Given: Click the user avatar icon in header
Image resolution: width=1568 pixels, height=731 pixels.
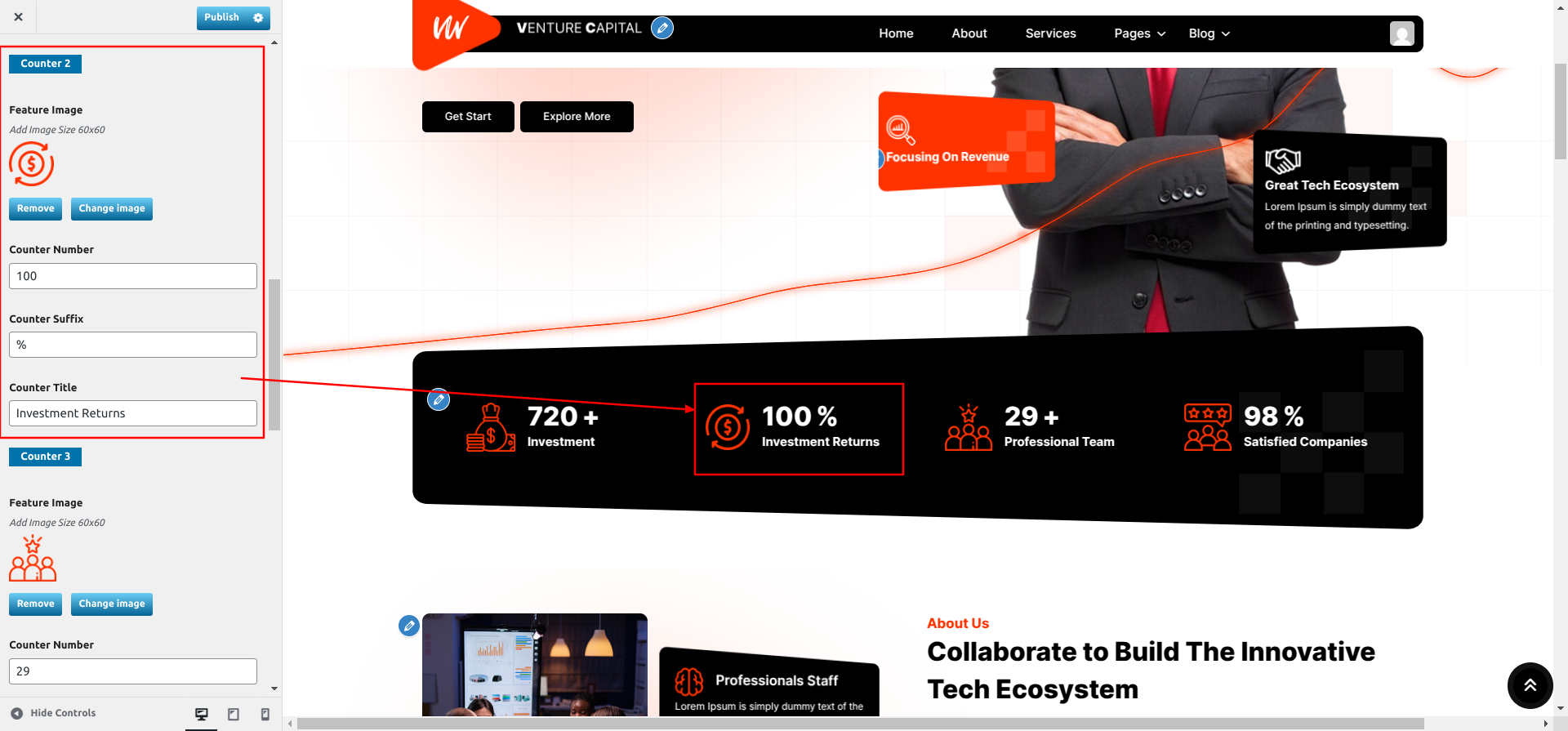Looking at the screenshot, I should [x=1401, y=33].
